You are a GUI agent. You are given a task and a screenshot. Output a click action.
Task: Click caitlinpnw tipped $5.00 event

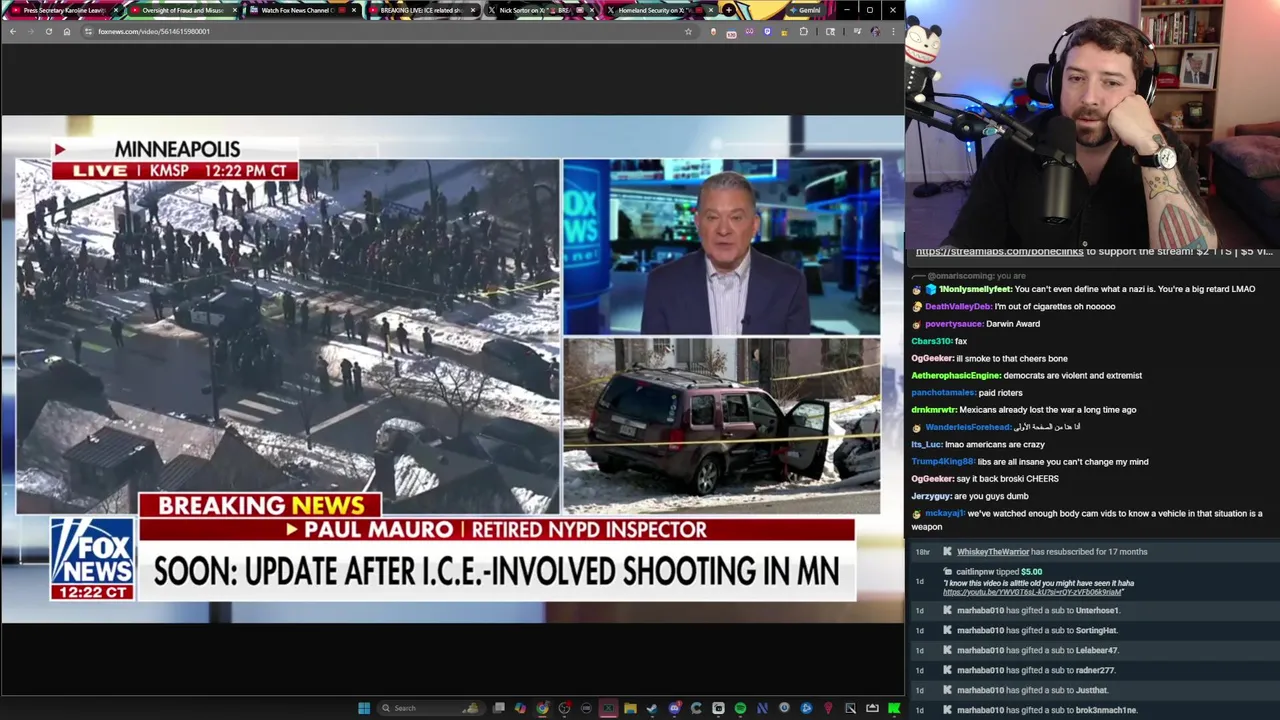(1094, 581)
